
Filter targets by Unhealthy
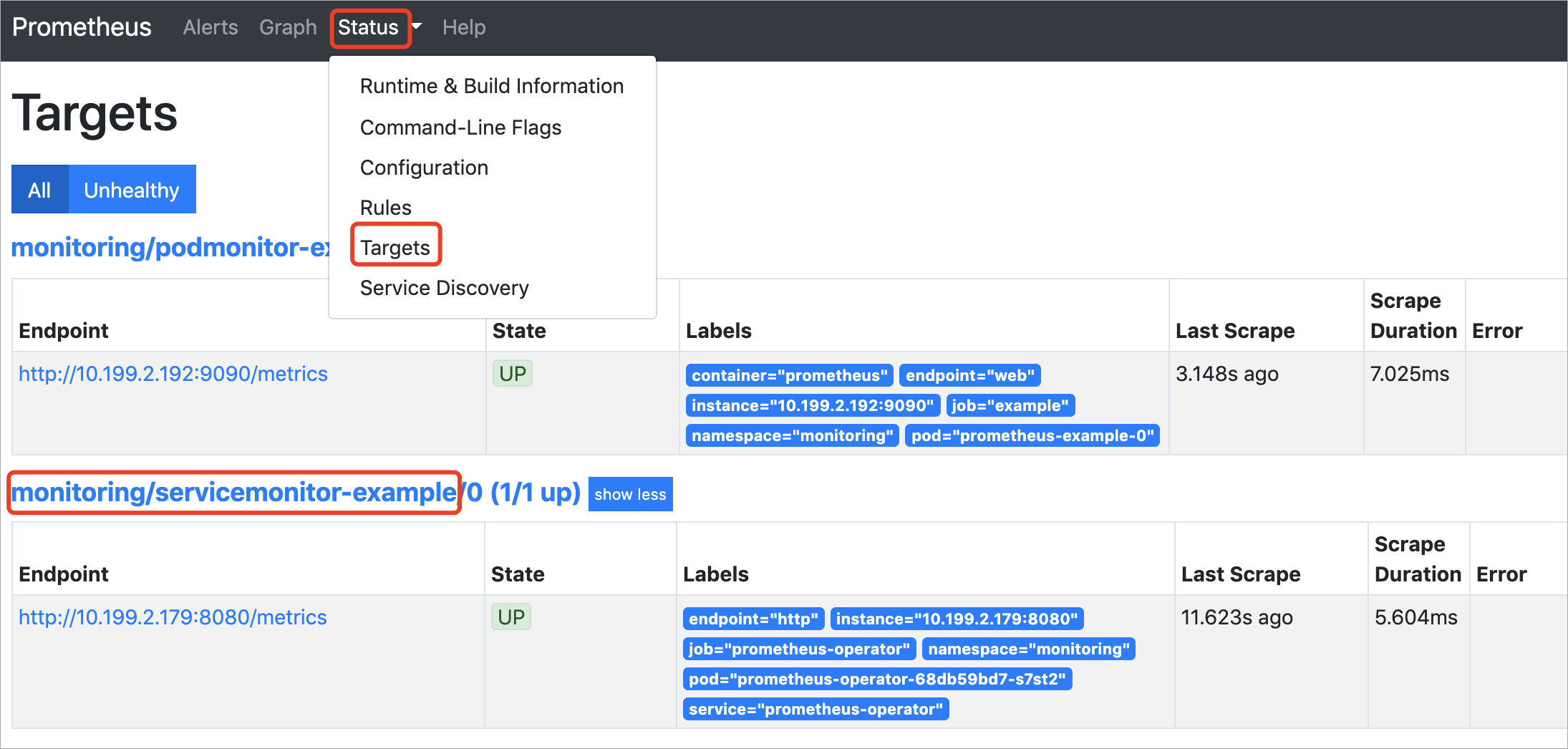[x=131, y=190]
